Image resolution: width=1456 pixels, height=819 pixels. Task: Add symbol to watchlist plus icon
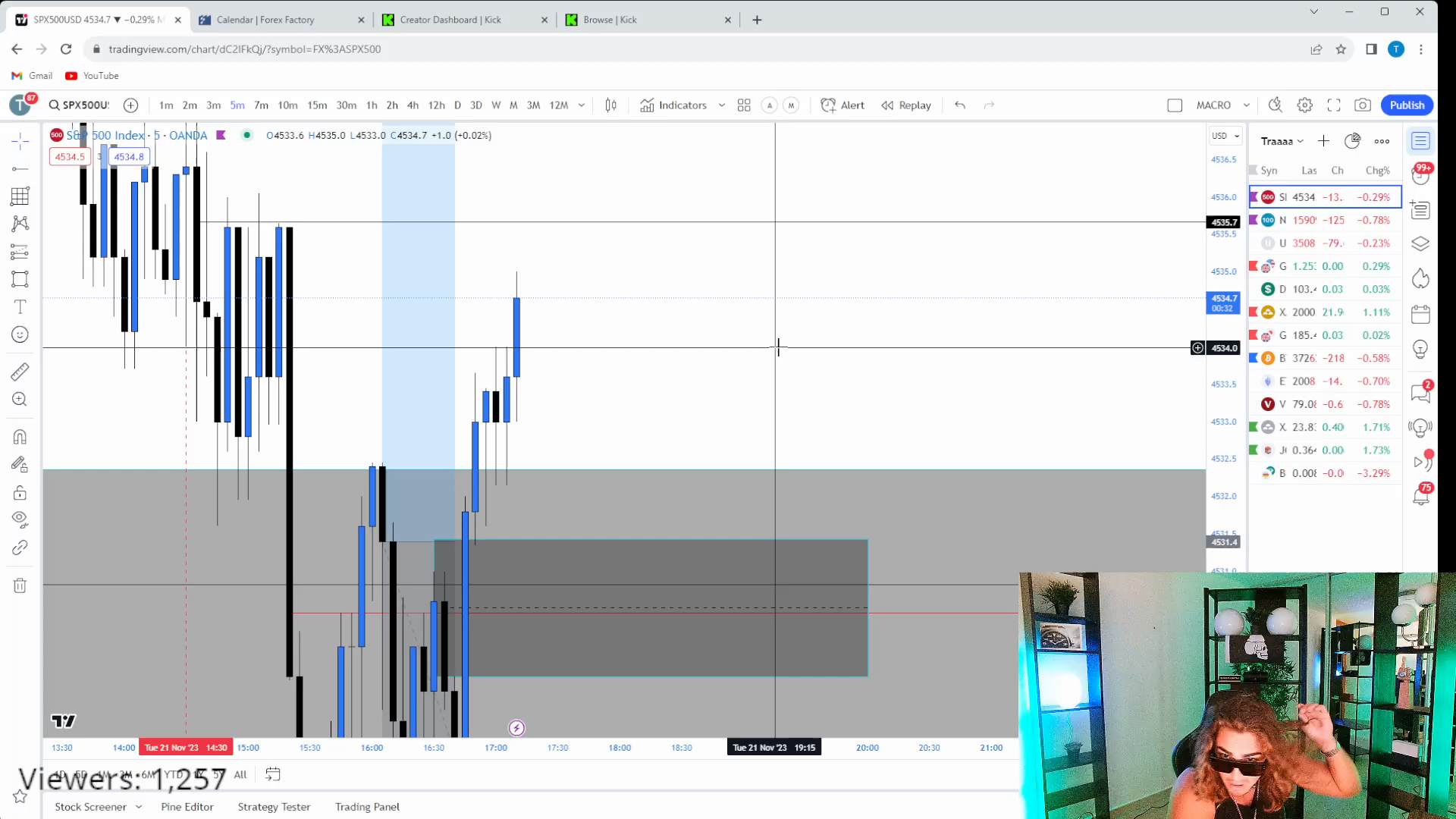(1323, 141)
